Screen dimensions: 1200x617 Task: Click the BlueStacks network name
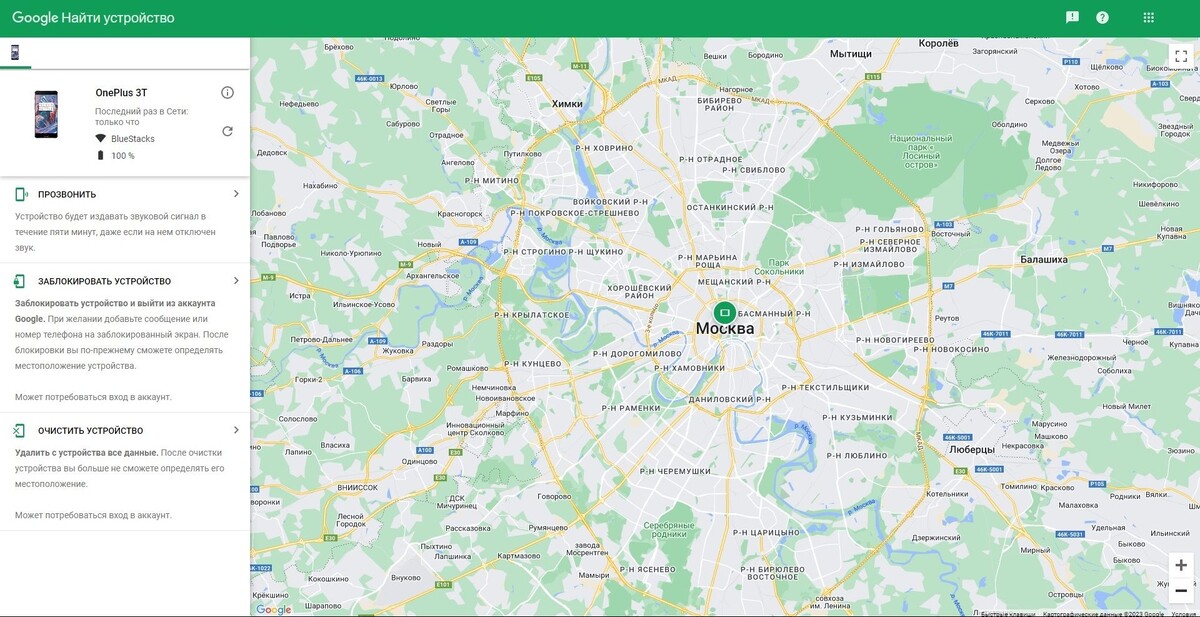pos(133,139)
